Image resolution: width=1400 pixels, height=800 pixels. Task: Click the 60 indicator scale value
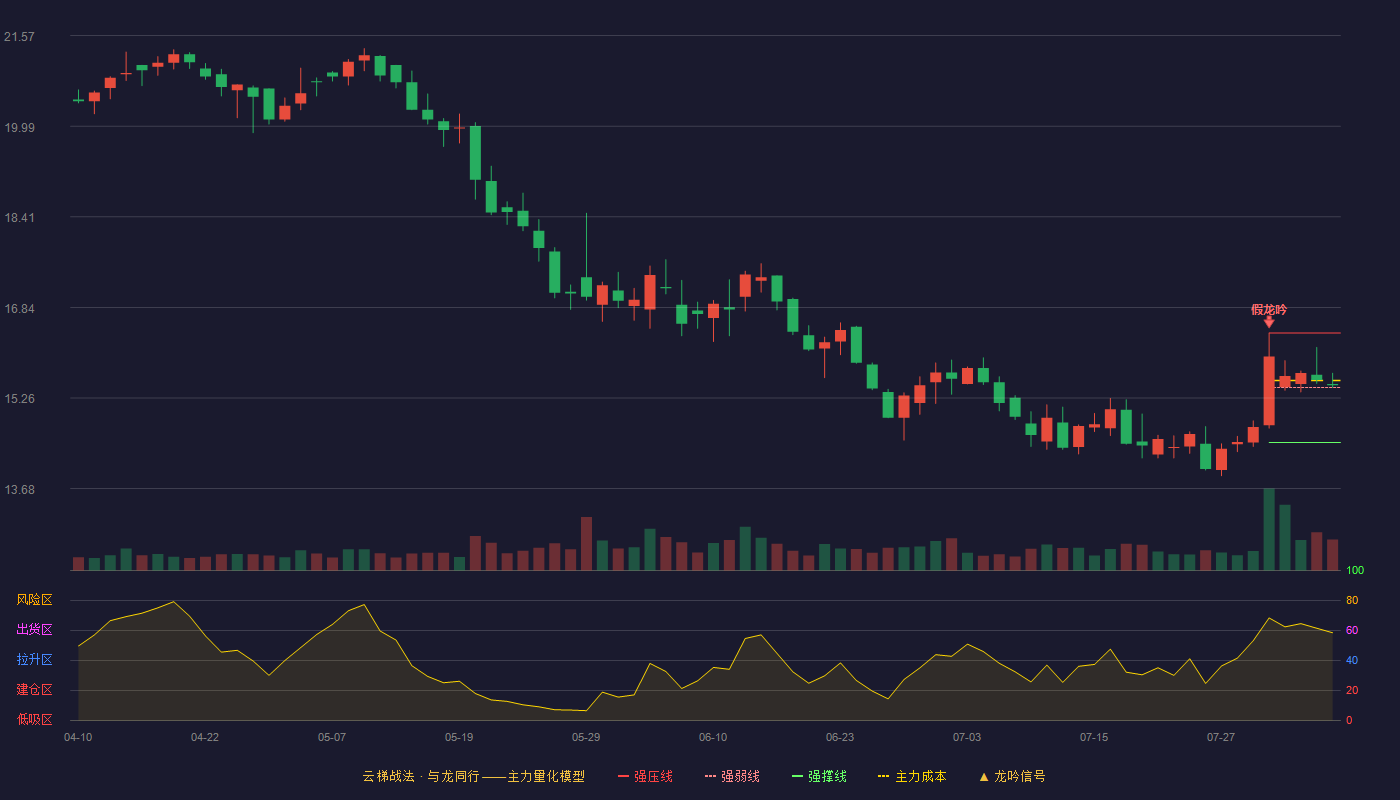[1352, 630]
